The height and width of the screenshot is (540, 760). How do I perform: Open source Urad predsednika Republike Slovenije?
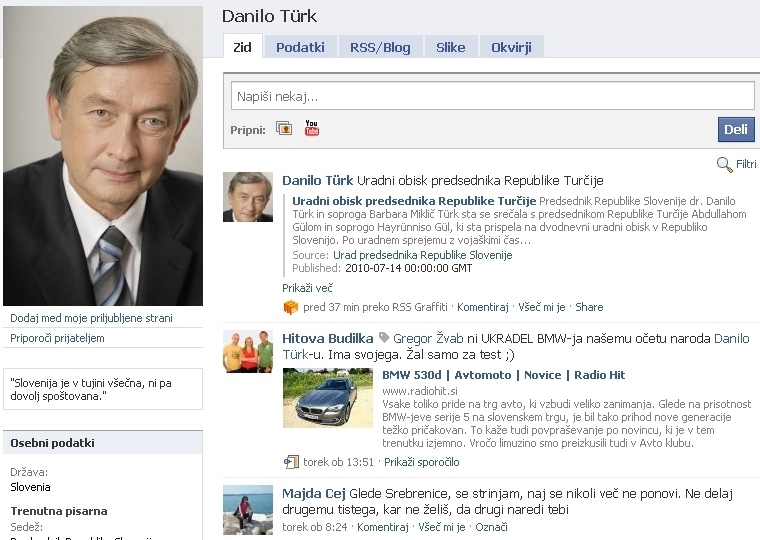point(422,255)
